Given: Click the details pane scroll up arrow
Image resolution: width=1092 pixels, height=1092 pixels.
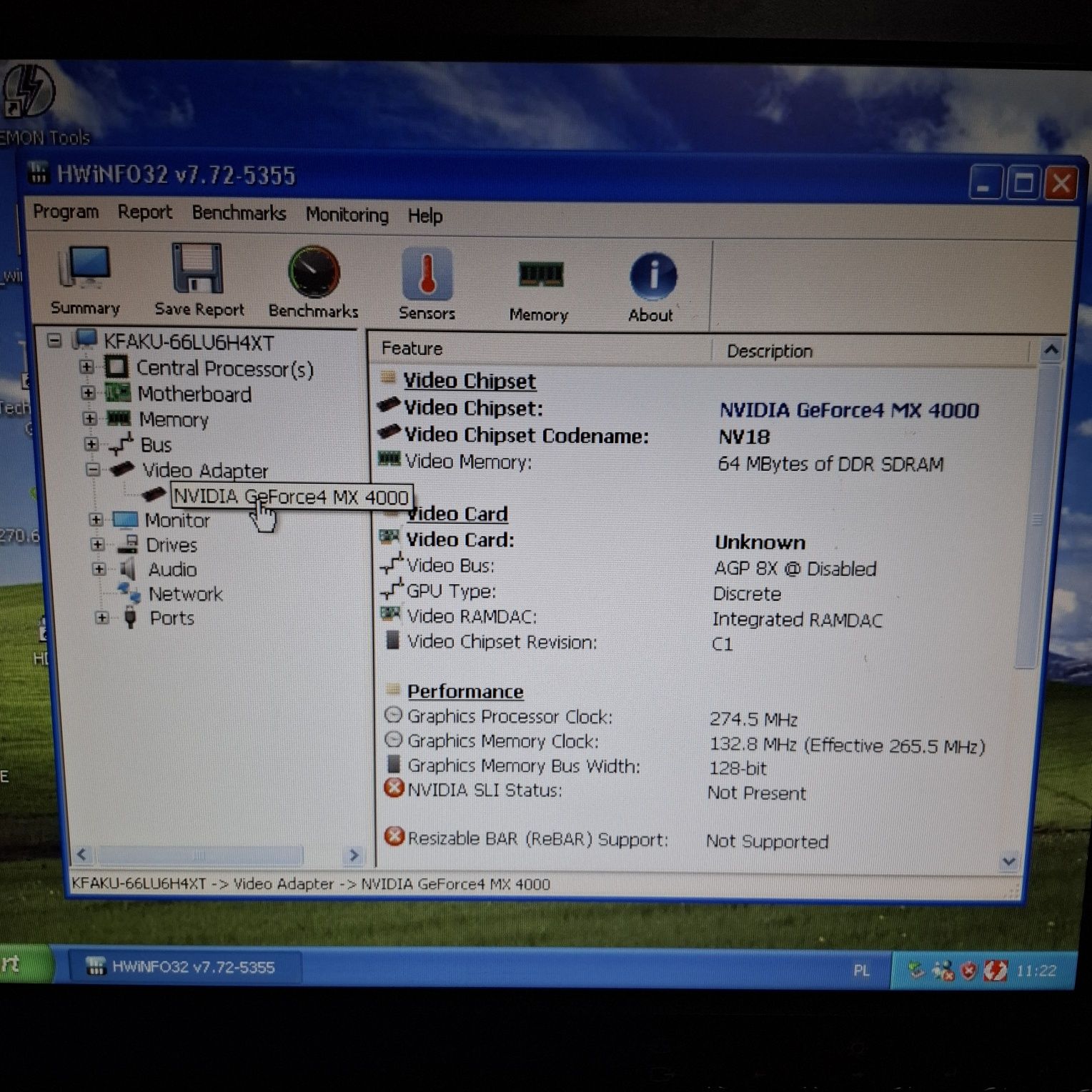Looking at the screenshot, I should click(1051, 350).
